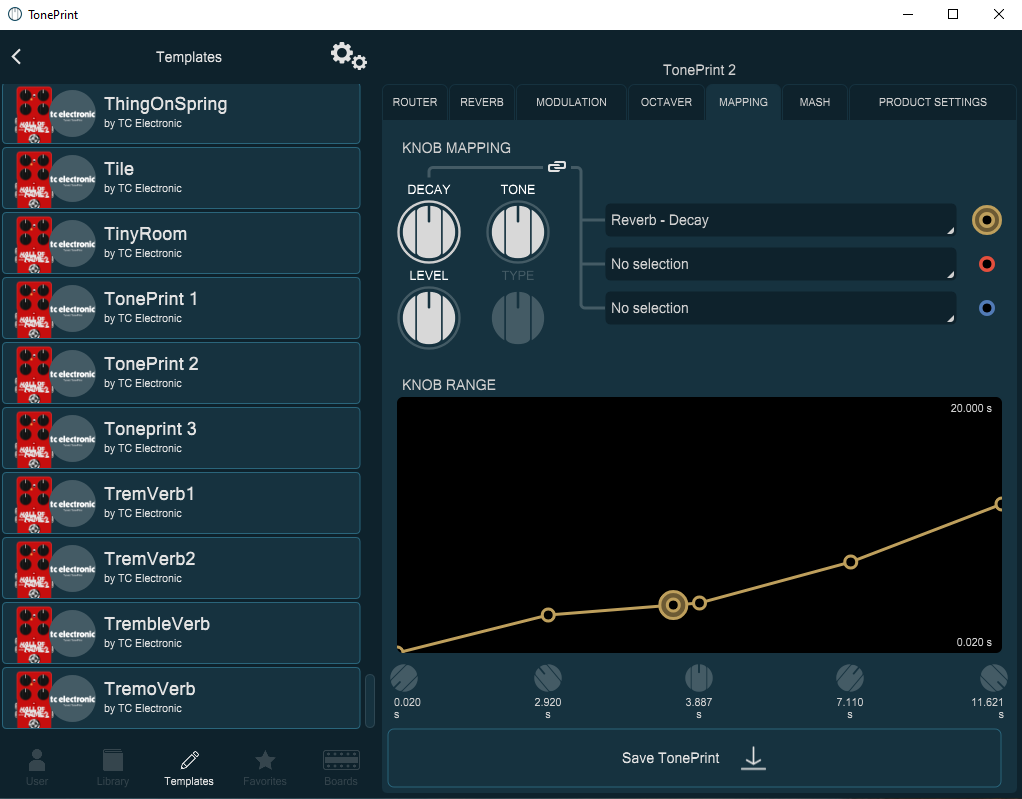Switch to the OCTAVER tab

[666, 102]
